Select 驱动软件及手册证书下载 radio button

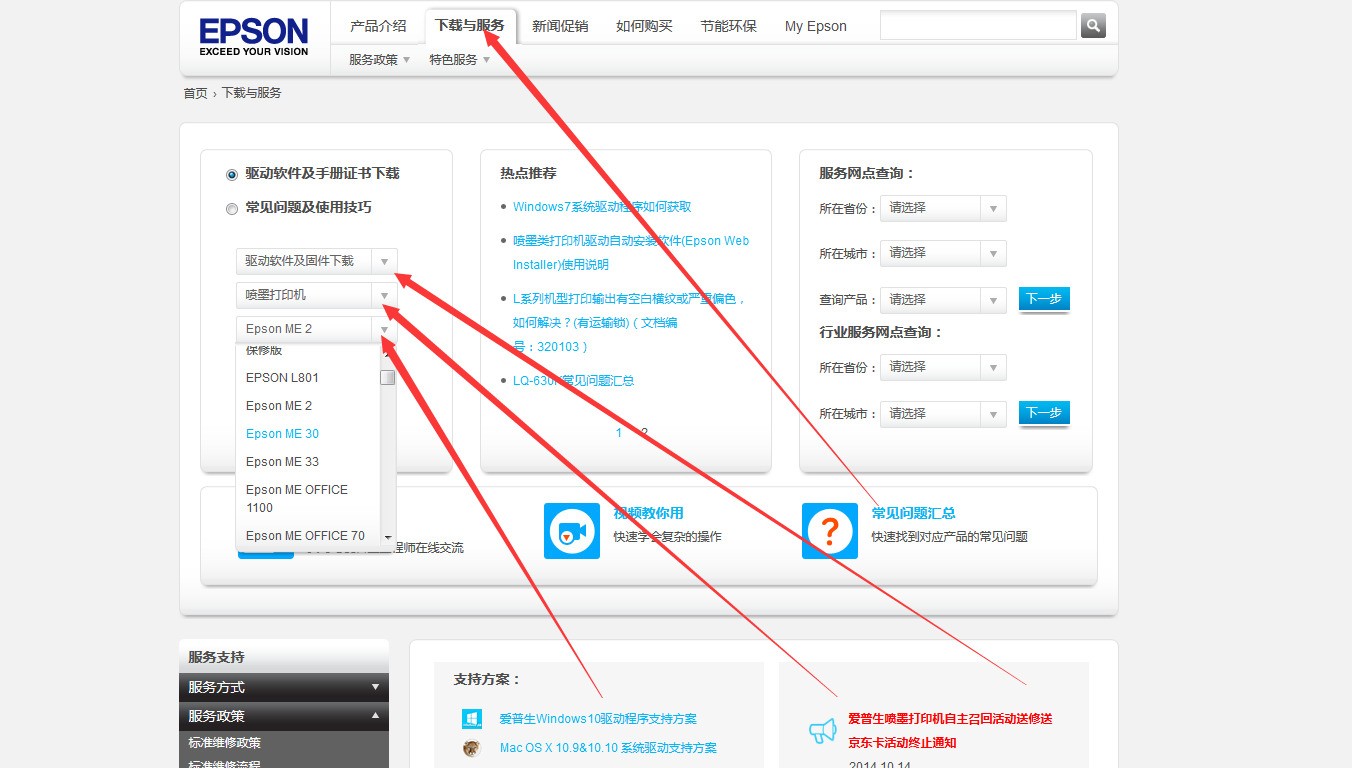pyautogui.click(x=232, y=174)
